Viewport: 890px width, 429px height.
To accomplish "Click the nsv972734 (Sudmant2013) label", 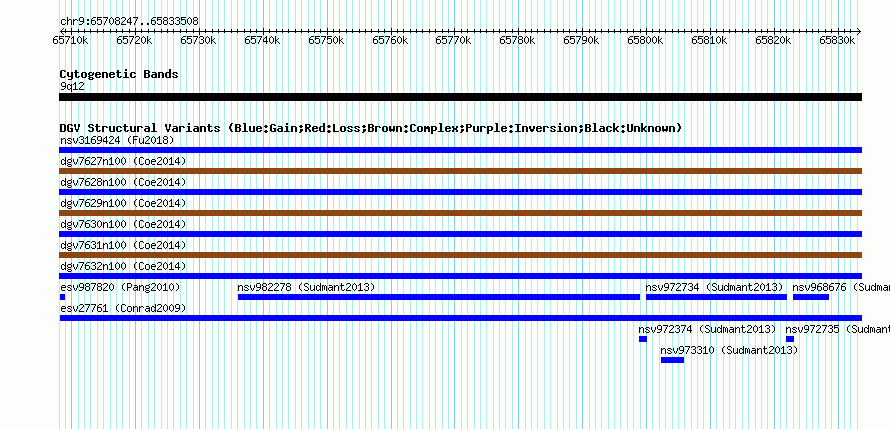I will coord(714,287).
